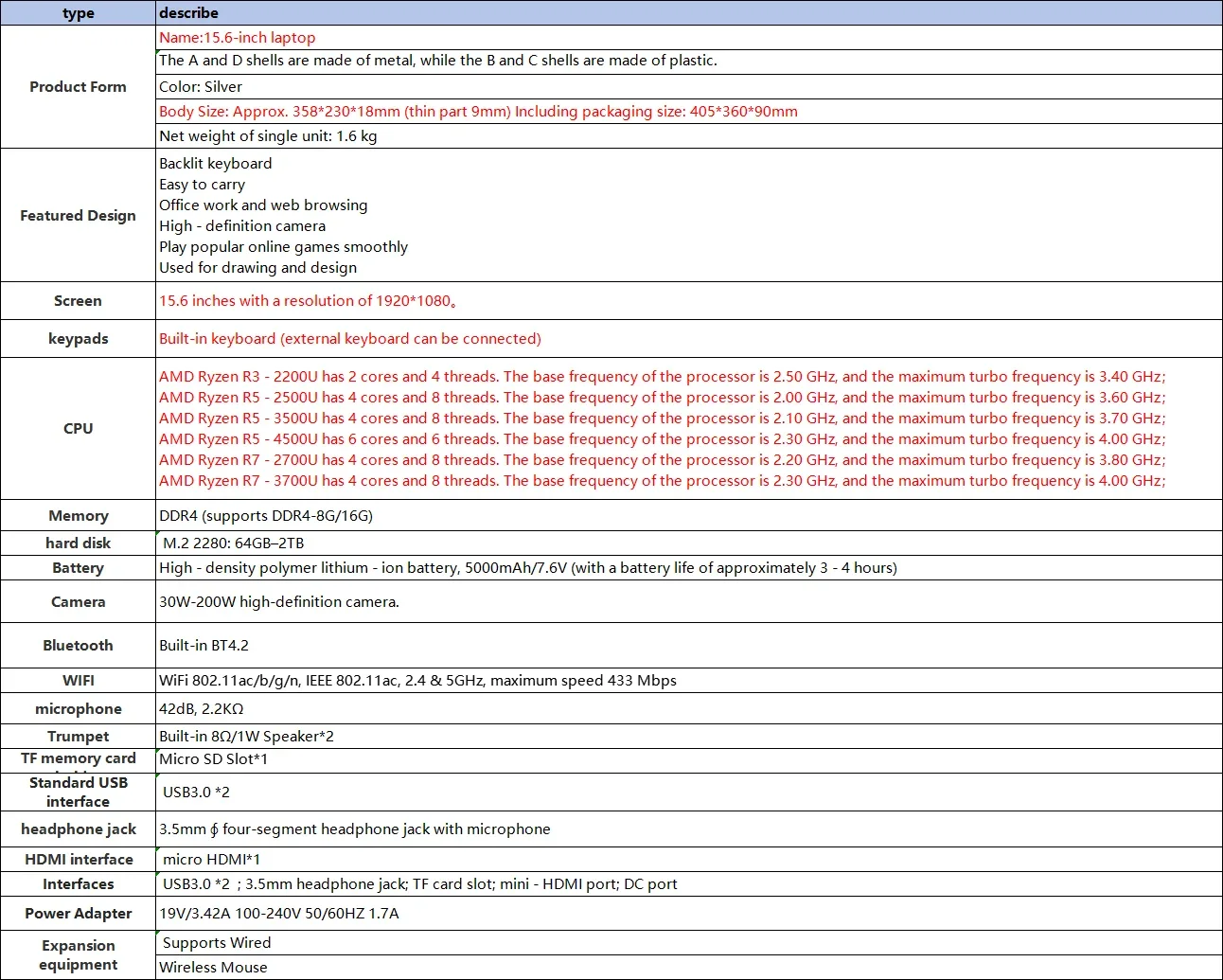This screenshot has width=1223, height=980.
Task: Select the Body Size description cell
Action: coord(689,112)
